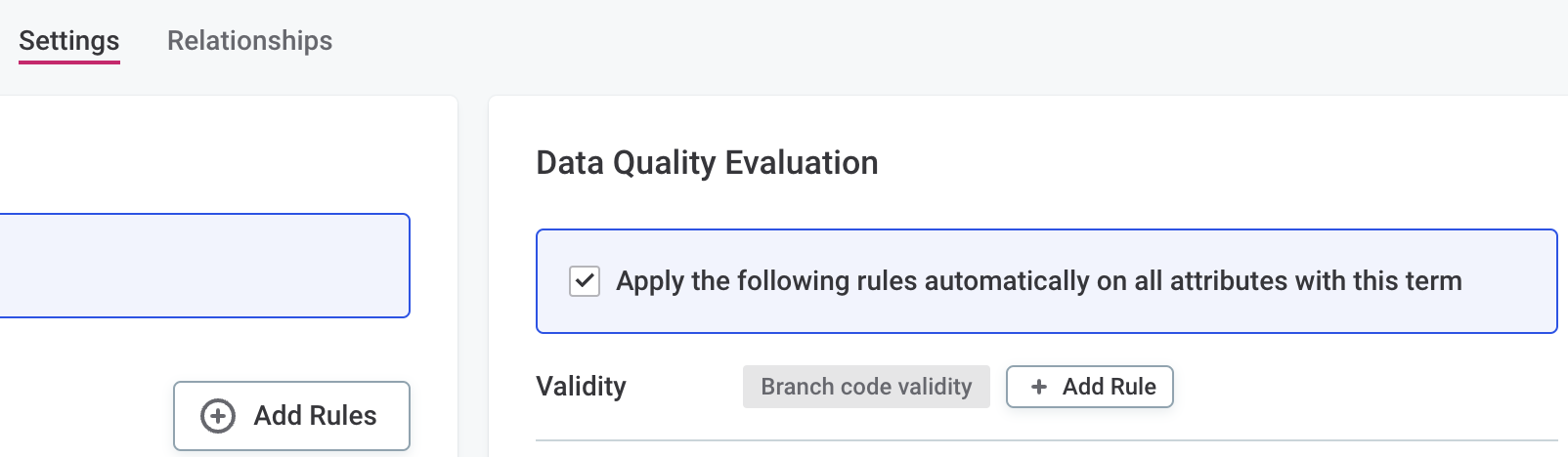Select the 'Branch code validity' rule tag
The image size is (1568, 457).
click(866, 387)
